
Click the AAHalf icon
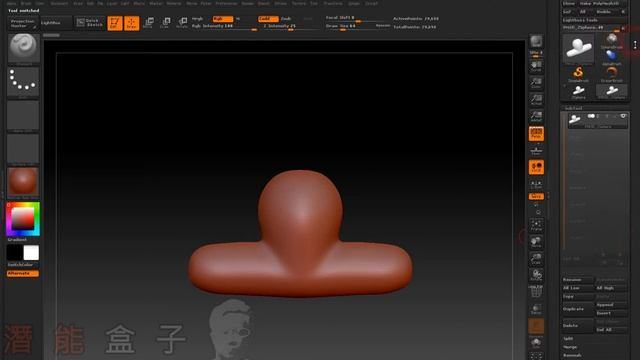pos(536,116)
